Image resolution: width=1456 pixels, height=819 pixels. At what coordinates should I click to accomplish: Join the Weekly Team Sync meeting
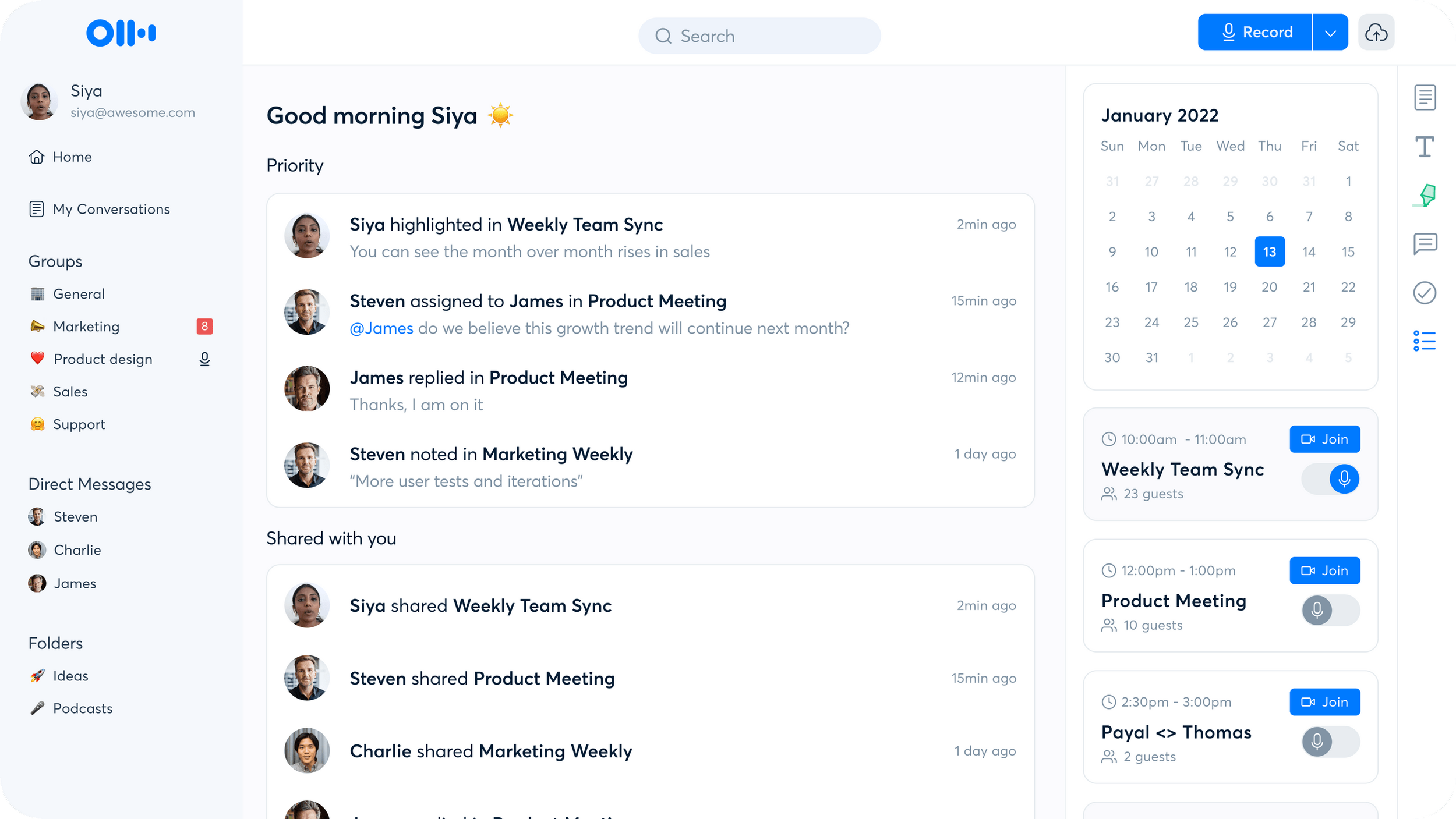[x=1324, y=439]
